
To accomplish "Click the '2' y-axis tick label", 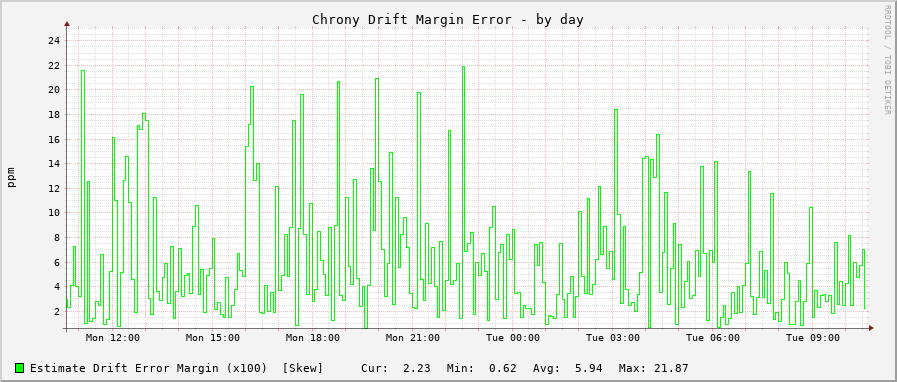I will pos(57,312).
